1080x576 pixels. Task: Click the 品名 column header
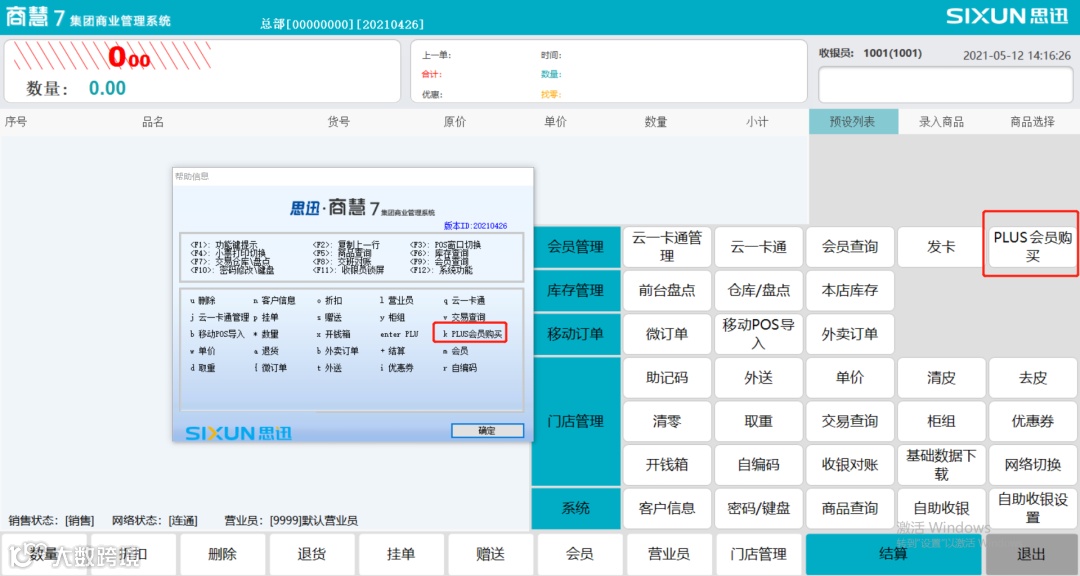click(153, 122)
